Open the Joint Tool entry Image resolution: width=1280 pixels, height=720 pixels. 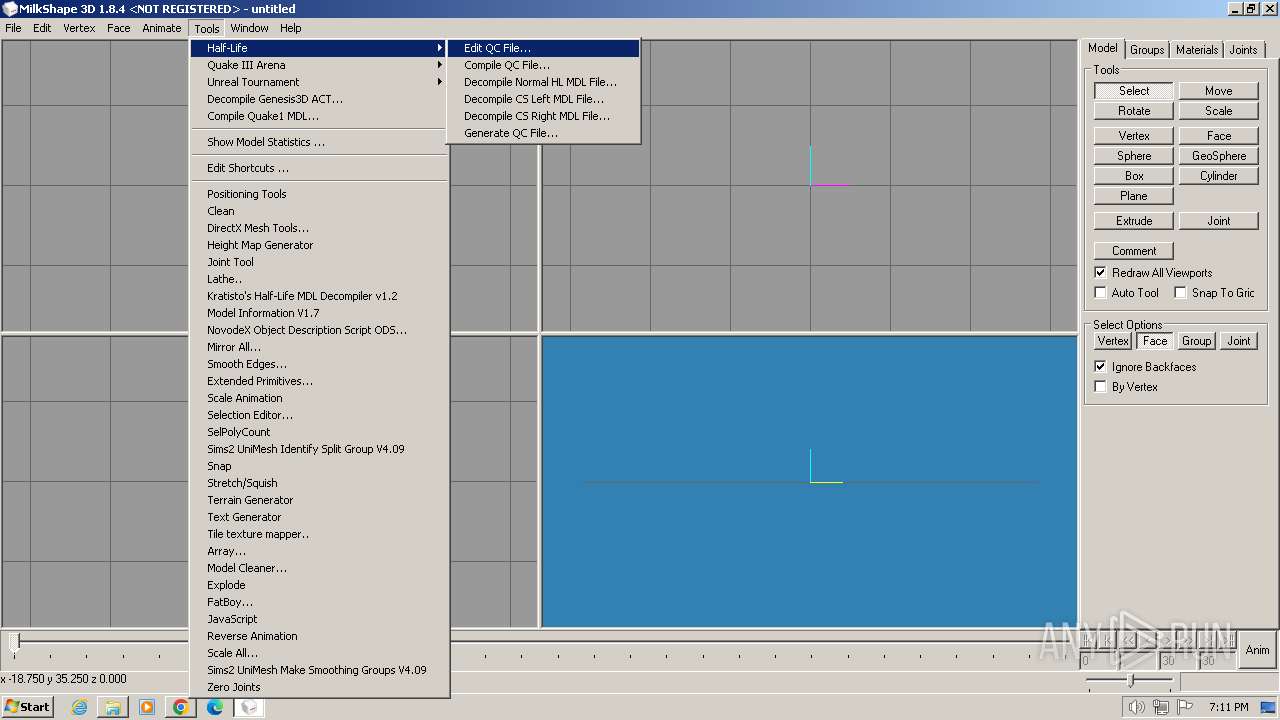[x=319, y=262]
